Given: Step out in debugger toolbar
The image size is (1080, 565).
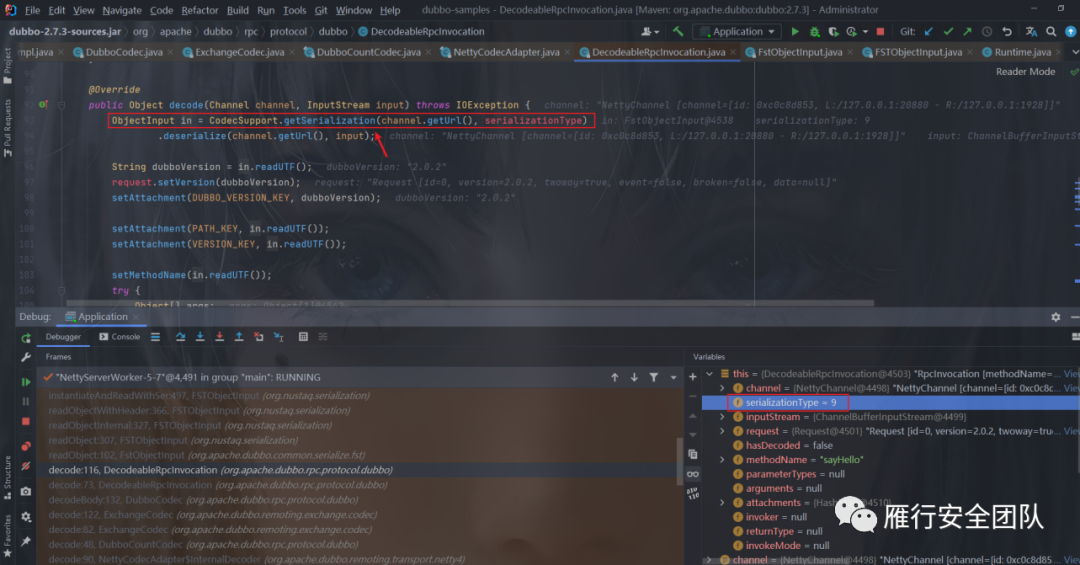Looking at the screenshot, I should click(239, 337).
